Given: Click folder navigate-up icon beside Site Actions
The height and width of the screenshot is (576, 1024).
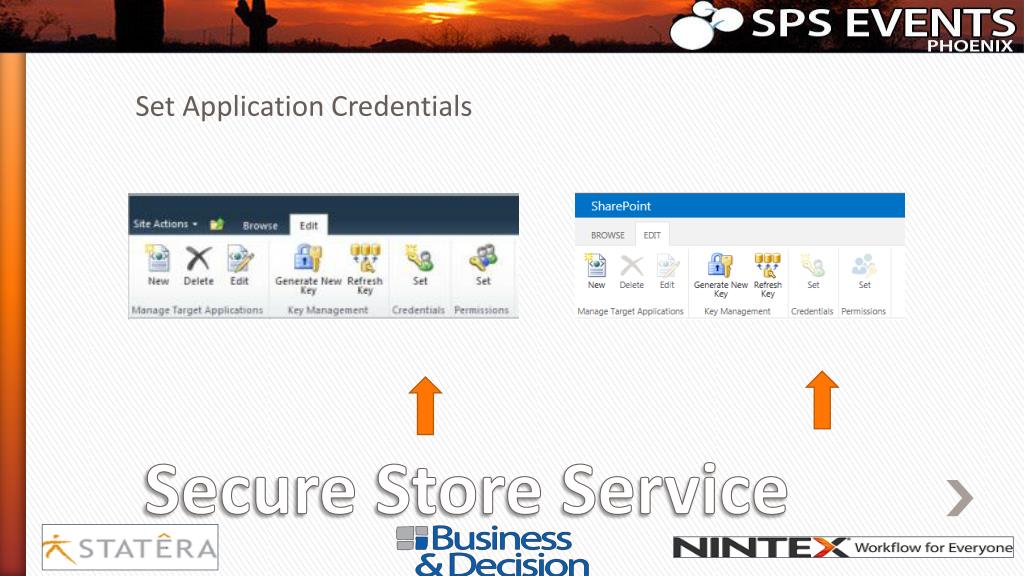Looking at the screenshot, I should (217, 224).
